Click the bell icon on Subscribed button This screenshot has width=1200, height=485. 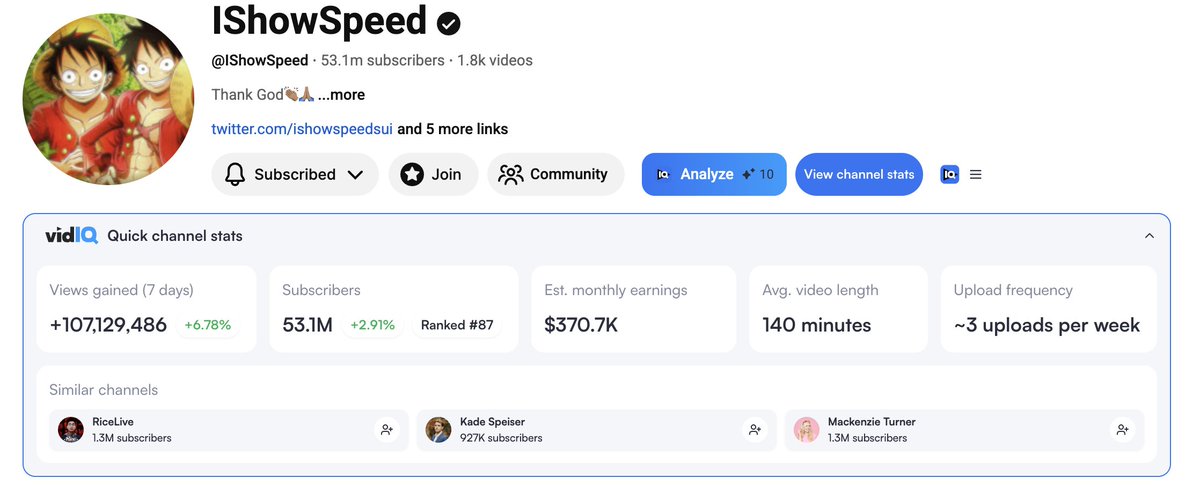[235, 174]
